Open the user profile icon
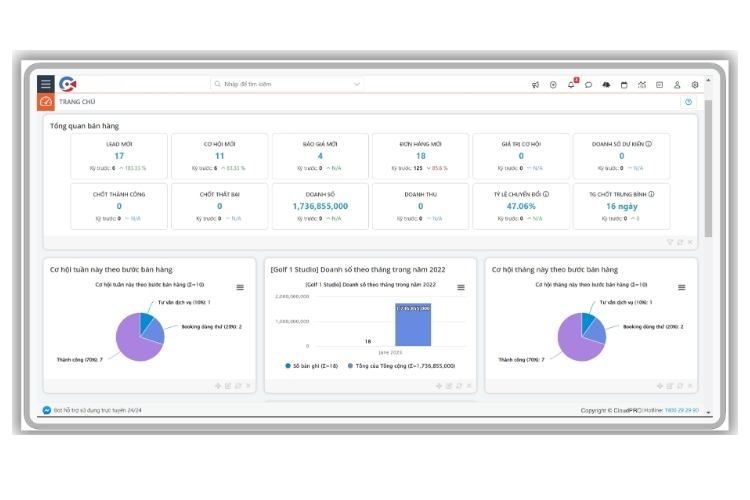750x500 pixels. pos(677,85)
